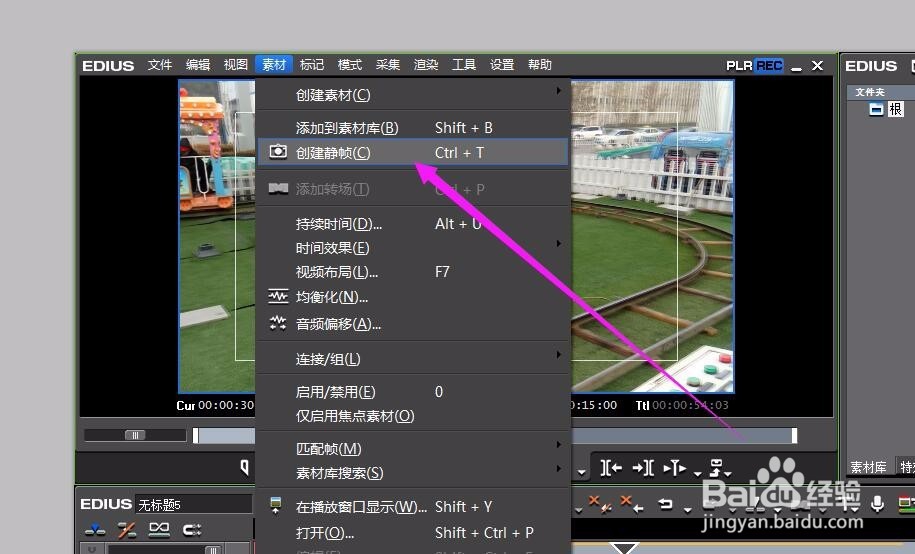Expand the 连接/组 submenu arrow
Viewport: 915px width, 554px height.
[x=558, y=355]
